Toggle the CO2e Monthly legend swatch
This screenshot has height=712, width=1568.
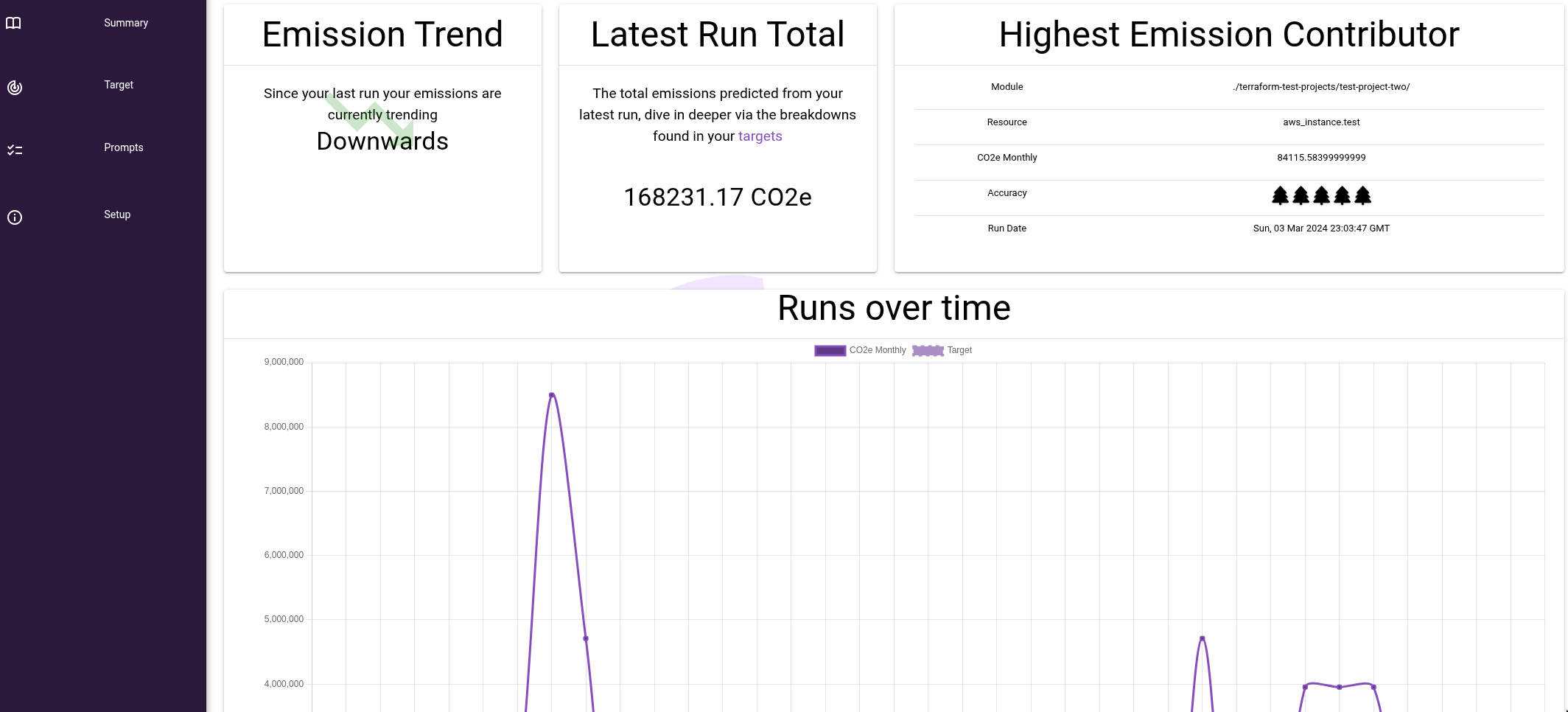click(830, 351)
